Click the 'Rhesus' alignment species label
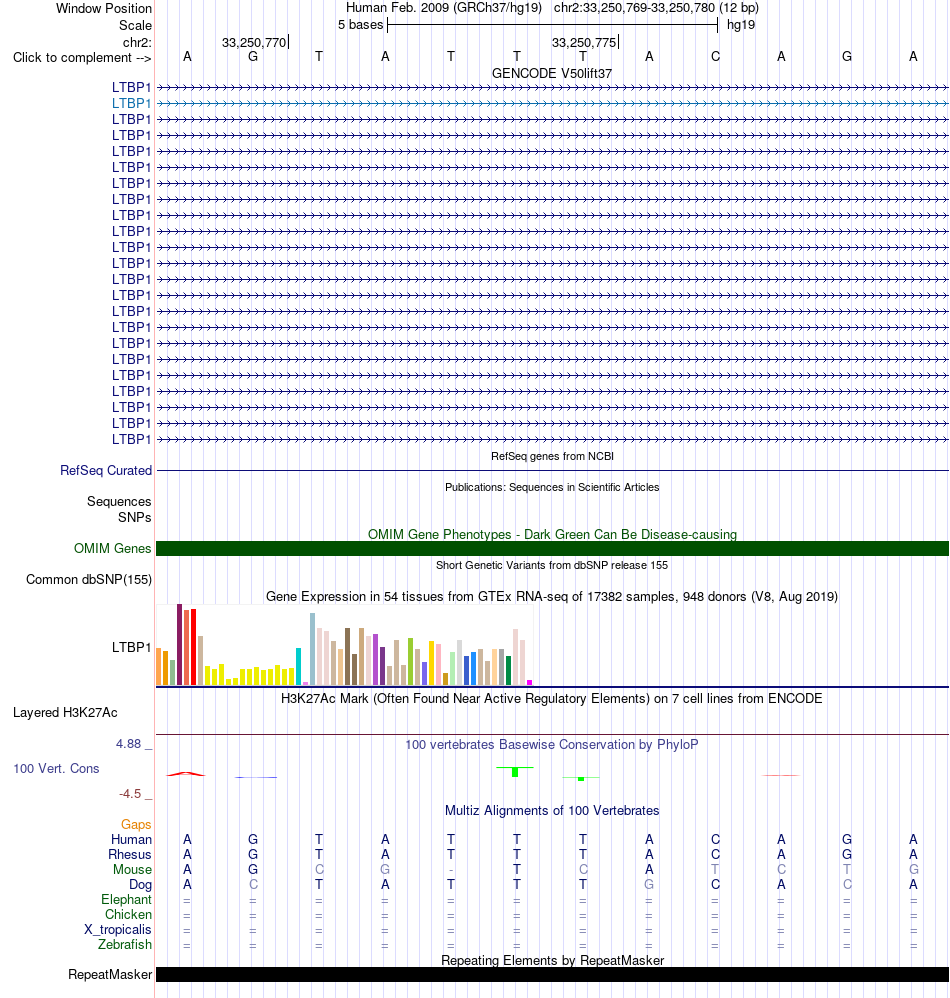 point(130,854)
